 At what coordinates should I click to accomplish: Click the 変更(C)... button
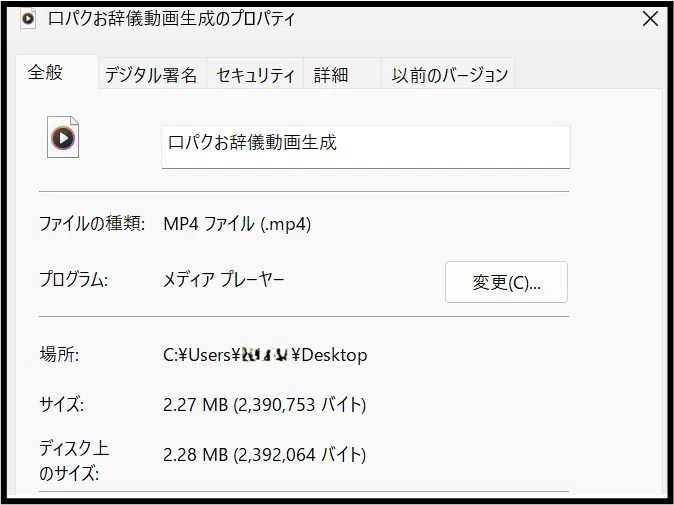506,282
